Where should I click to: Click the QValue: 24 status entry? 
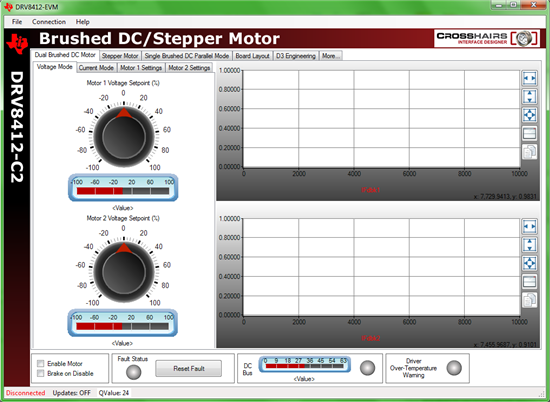coord(114,393)
